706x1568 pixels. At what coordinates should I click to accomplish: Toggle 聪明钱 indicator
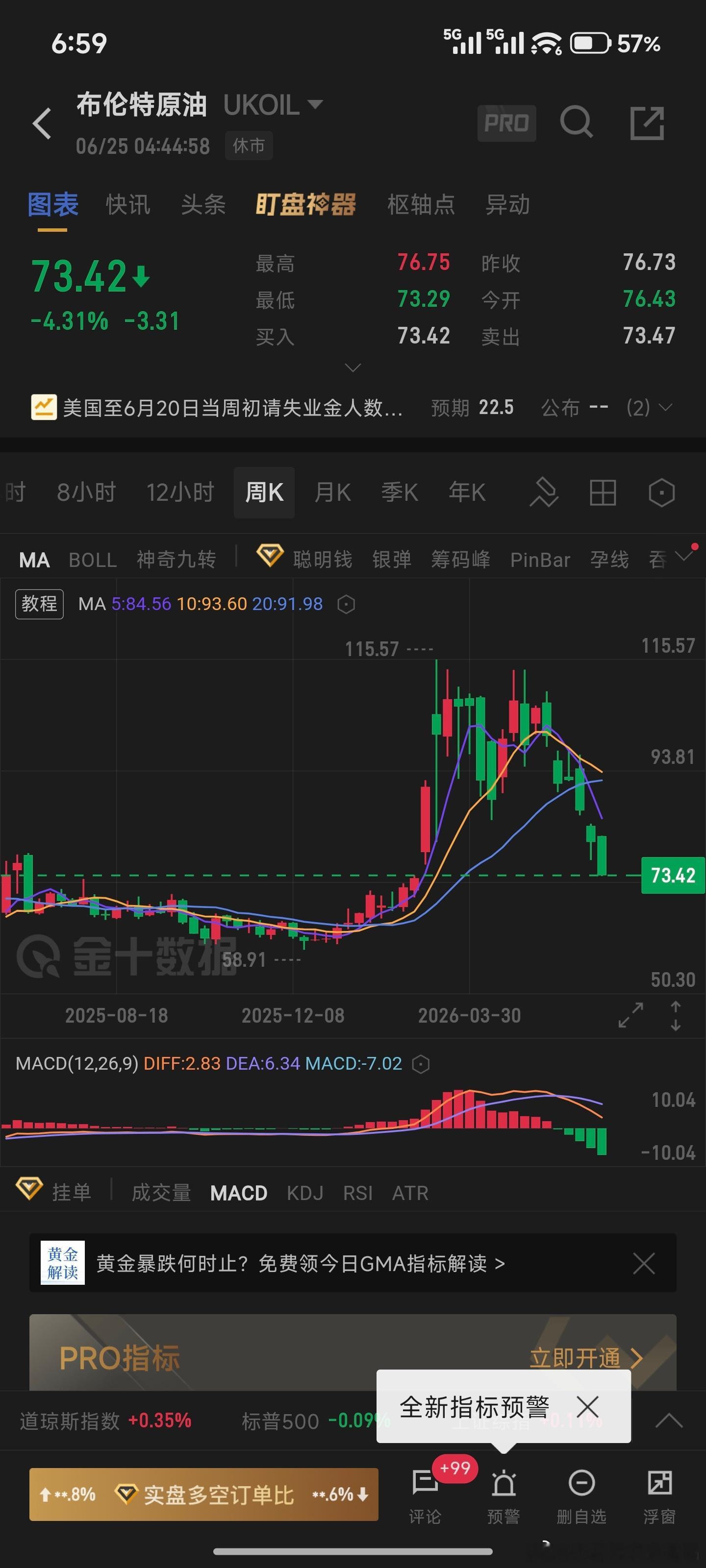pos(322,560)
